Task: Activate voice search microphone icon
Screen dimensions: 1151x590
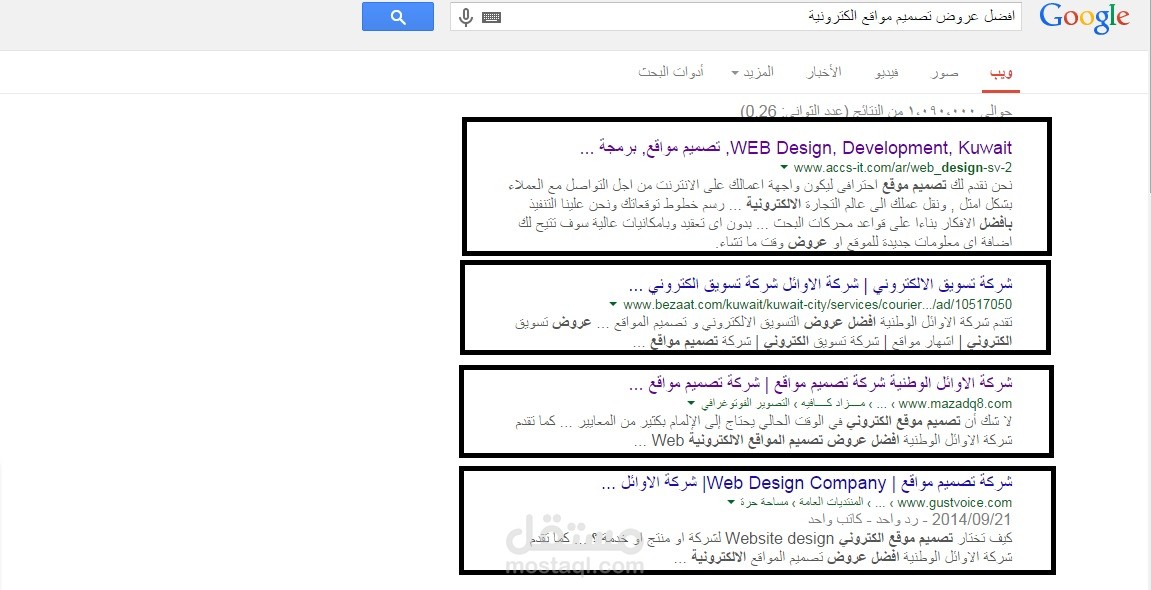Action: point(465,17)
